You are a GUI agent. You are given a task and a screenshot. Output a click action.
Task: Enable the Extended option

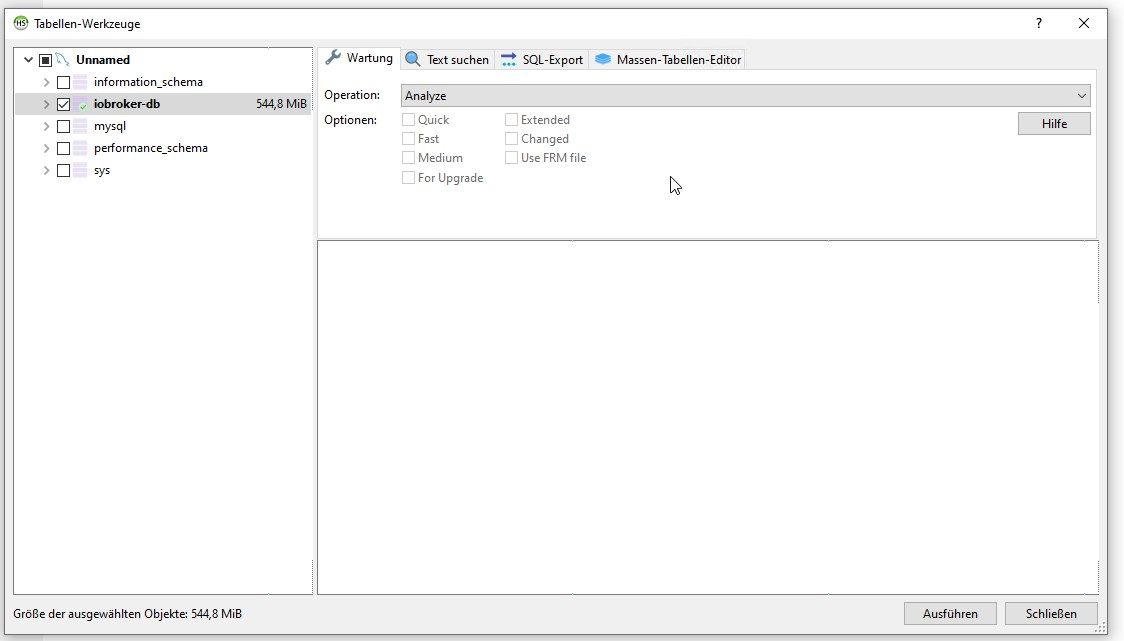tap(511, 120)
